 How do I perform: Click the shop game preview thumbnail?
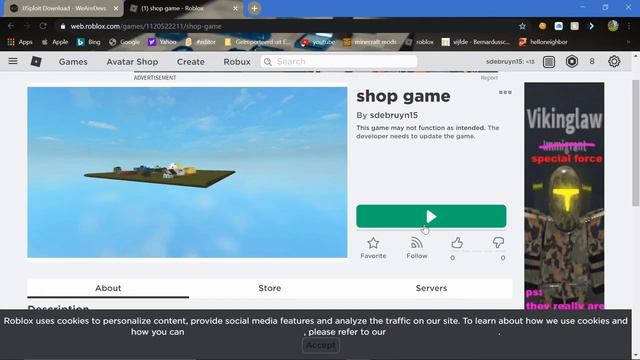(x=187, y=172)
